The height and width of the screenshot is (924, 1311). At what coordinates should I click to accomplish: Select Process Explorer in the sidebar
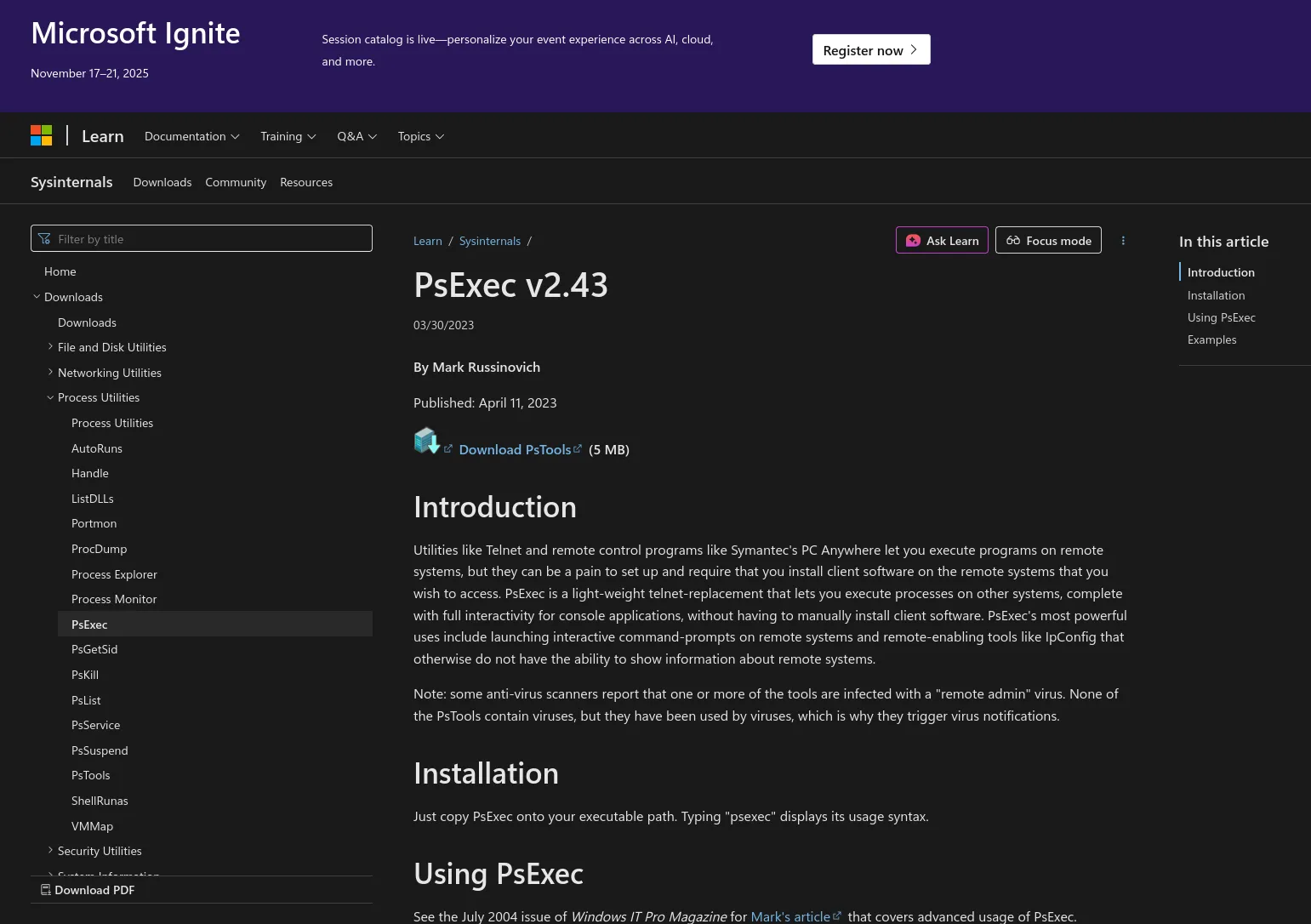pyautogui.click(x=114, y=574)
